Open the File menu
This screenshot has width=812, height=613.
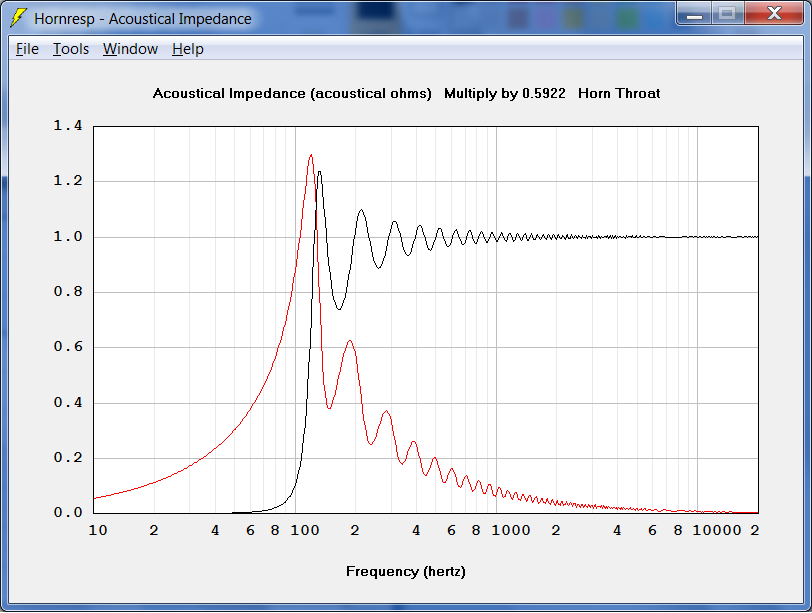(27, 49)
